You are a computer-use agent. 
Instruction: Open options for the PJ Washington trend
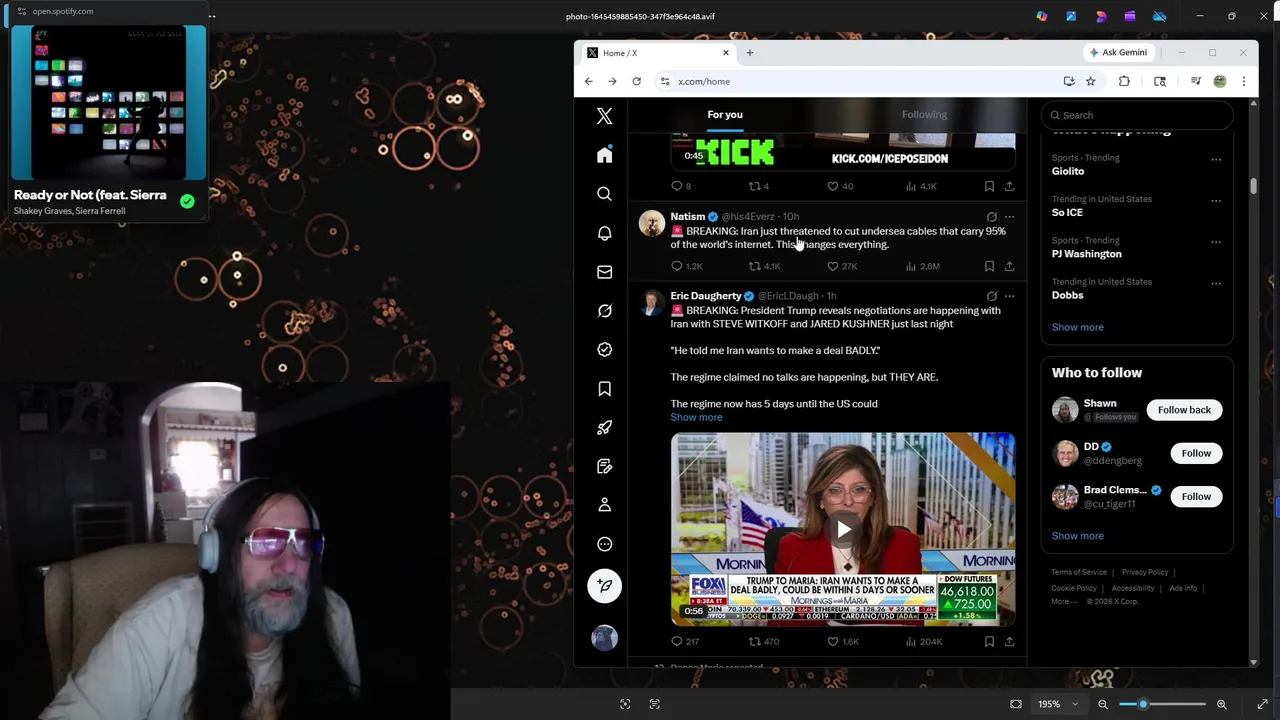coord(1216,241)
